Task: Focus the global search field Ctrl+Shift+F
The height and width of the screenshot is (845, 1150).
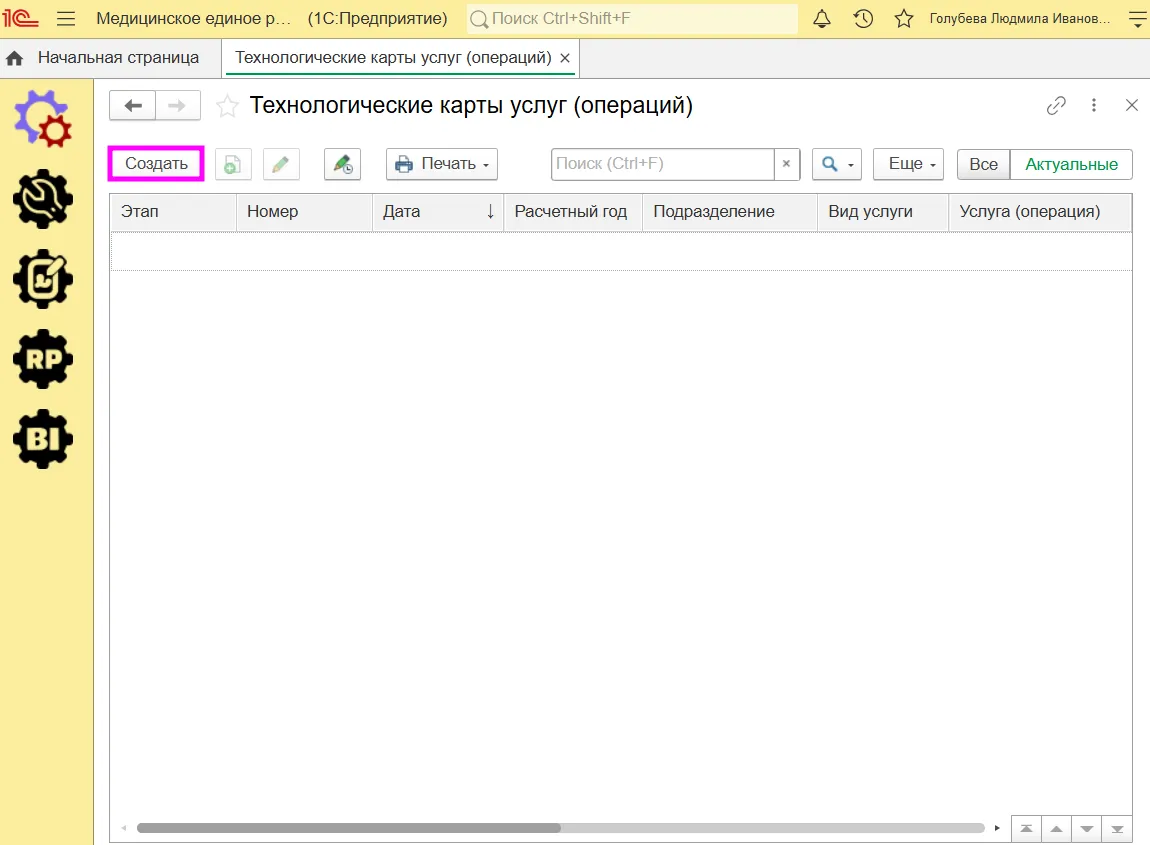Action: coord(632,19)
